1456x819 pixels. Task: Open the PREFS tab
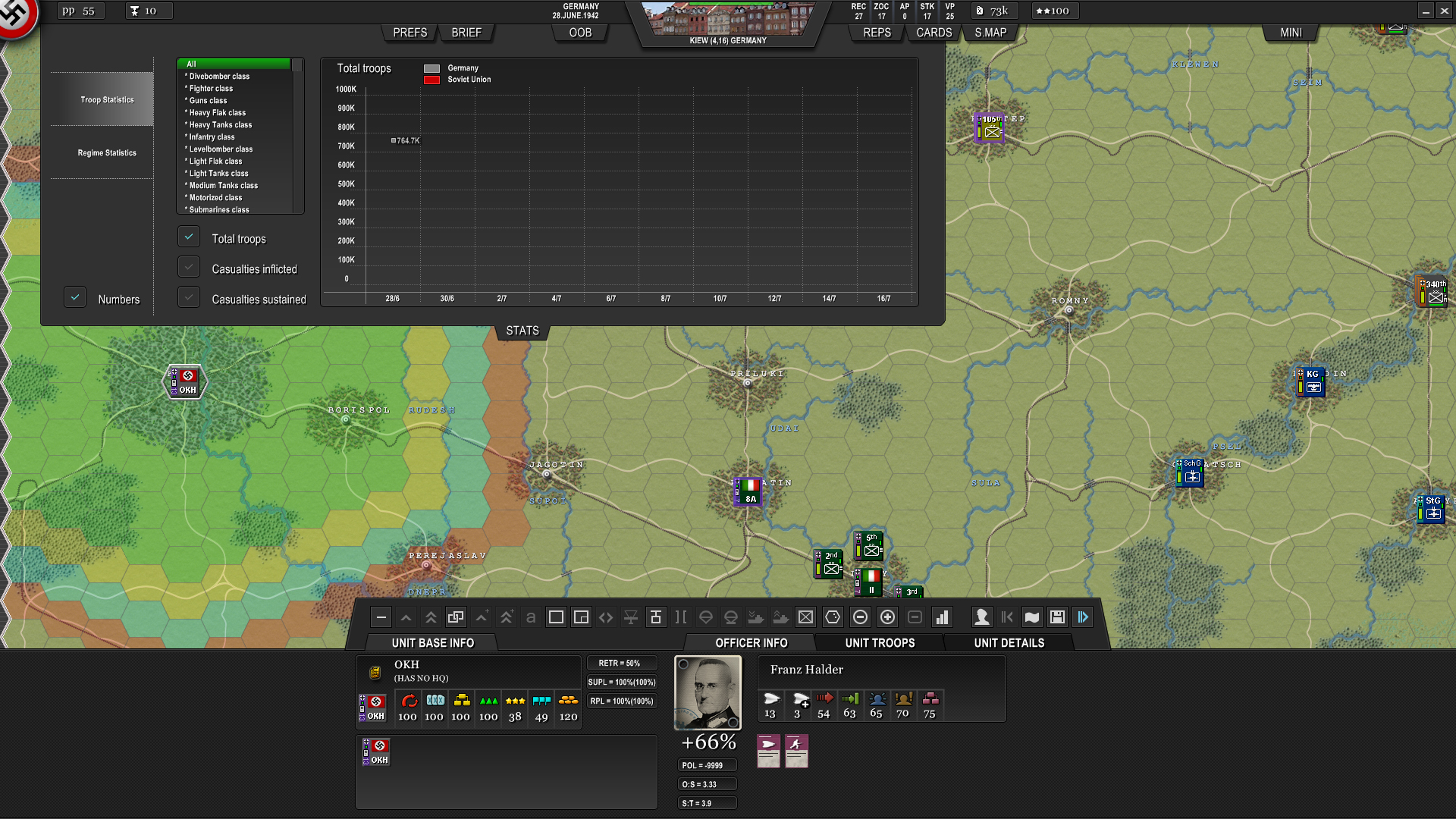pyautogui.click(x=409, y=33)
